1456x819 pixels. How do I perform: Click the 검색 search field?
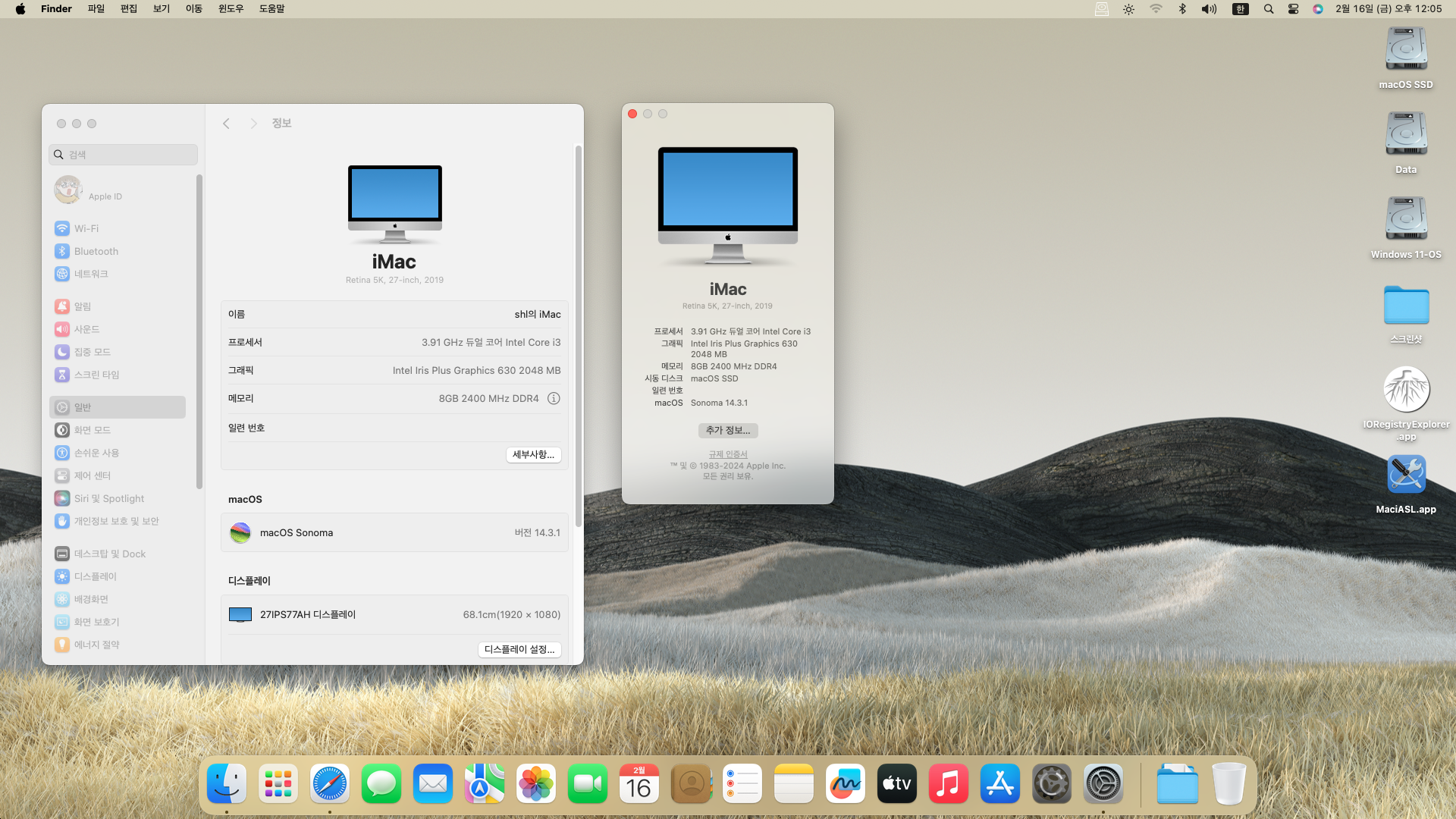point(124,155)
